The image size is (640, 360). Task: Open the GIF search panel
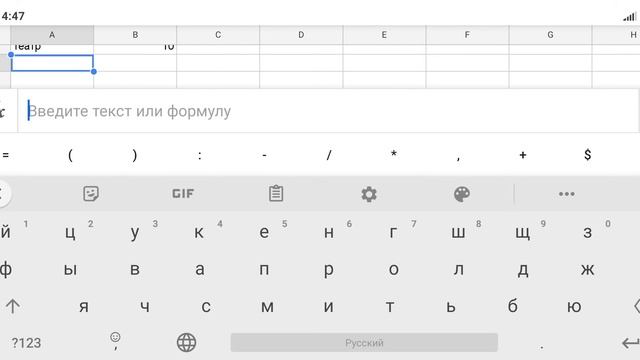(x=183, y=193)
